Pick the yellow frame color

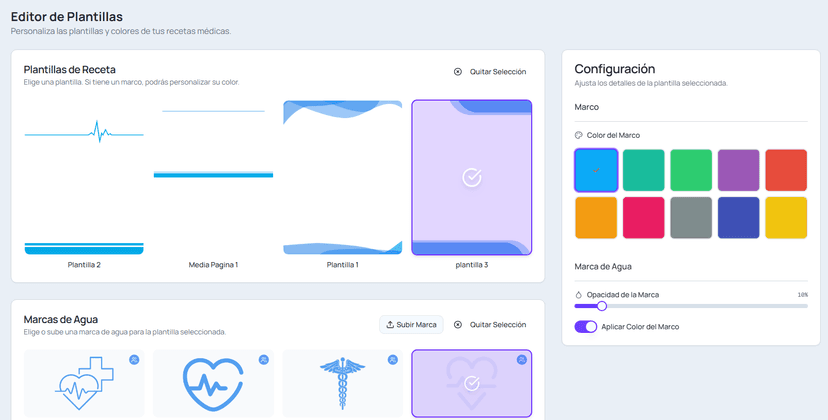(786, 218)
